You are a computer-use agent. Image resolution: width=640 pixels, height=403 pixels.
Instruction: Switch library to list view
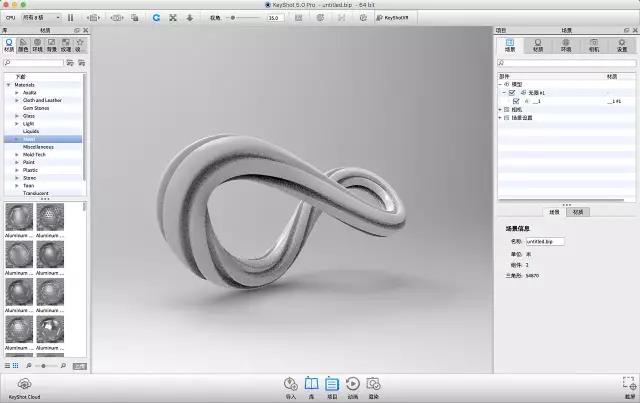pos(7,365)
